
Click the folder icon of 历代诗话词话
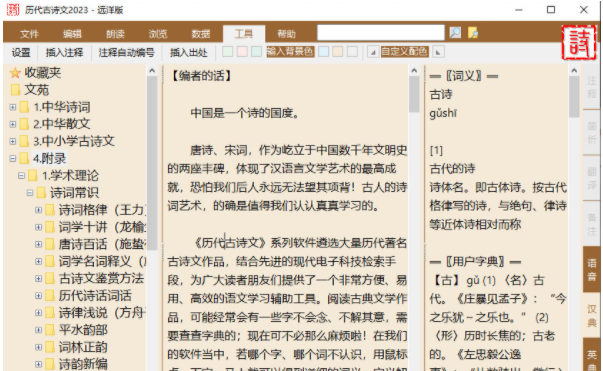pyautogui.click(x=50, y=296)
